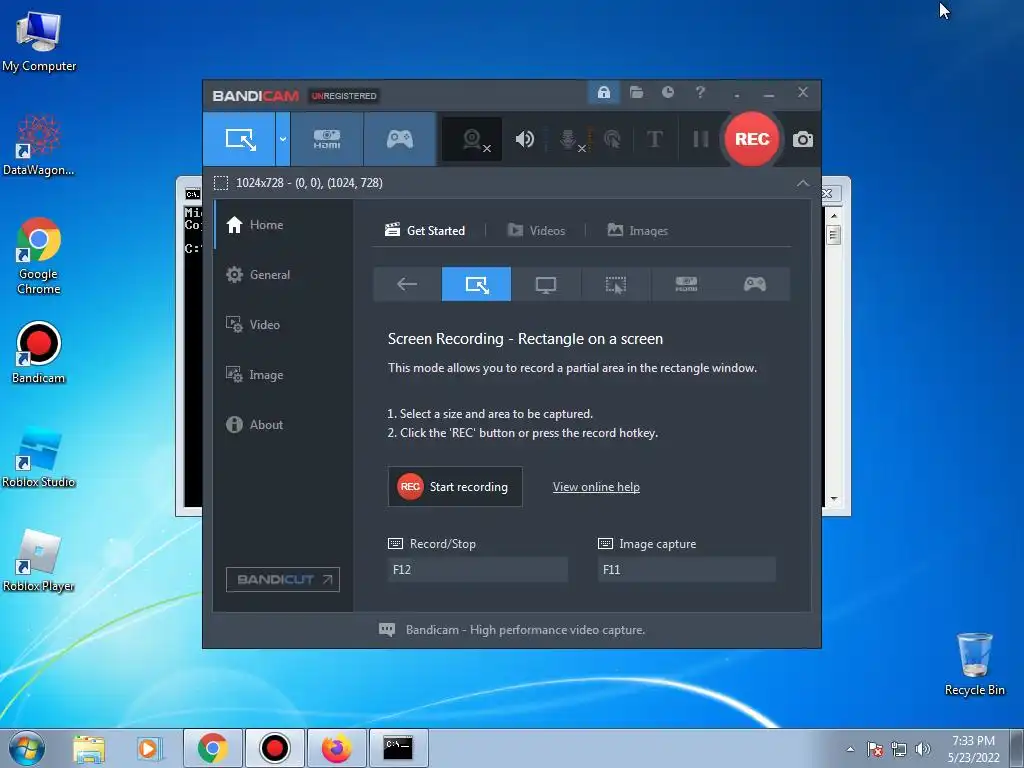This screenshot has width=1024, height=768.
Task: Toggle the webcam overlay
Action: 472,139
